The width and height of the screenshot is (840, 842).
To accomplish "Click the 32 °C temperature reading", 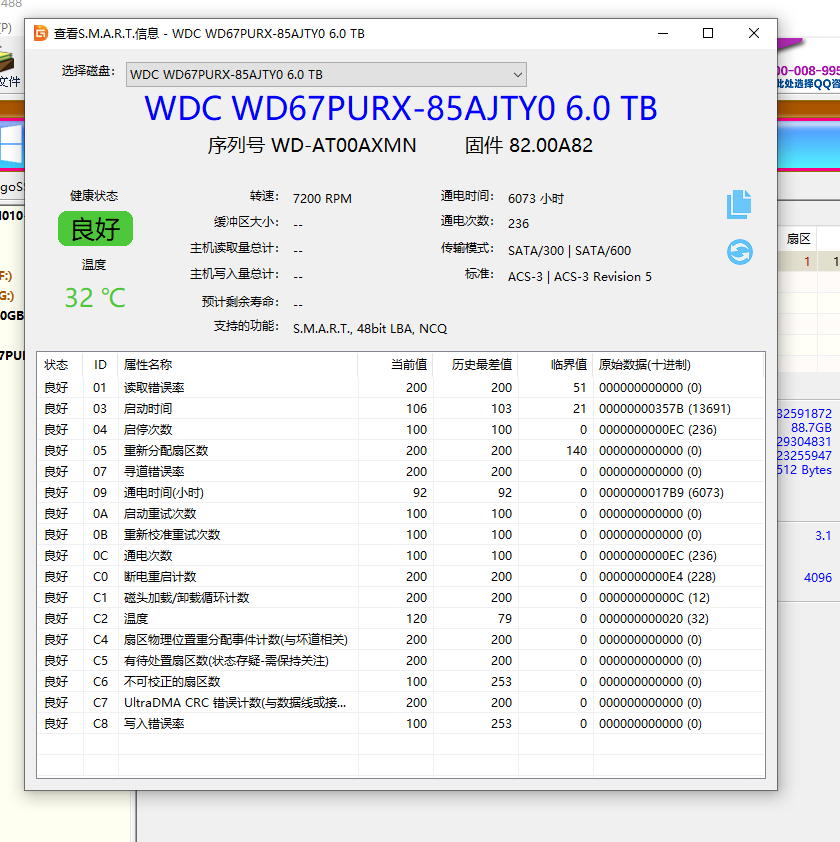I will click(95, 298).
